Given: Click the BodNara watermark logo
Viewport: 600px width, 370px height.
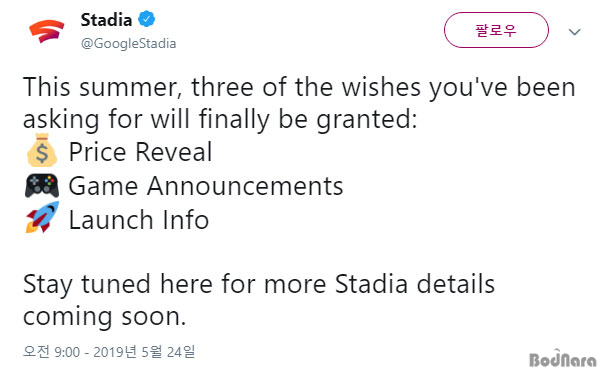Looking at the screenshot, I should (x=563, y=359).
